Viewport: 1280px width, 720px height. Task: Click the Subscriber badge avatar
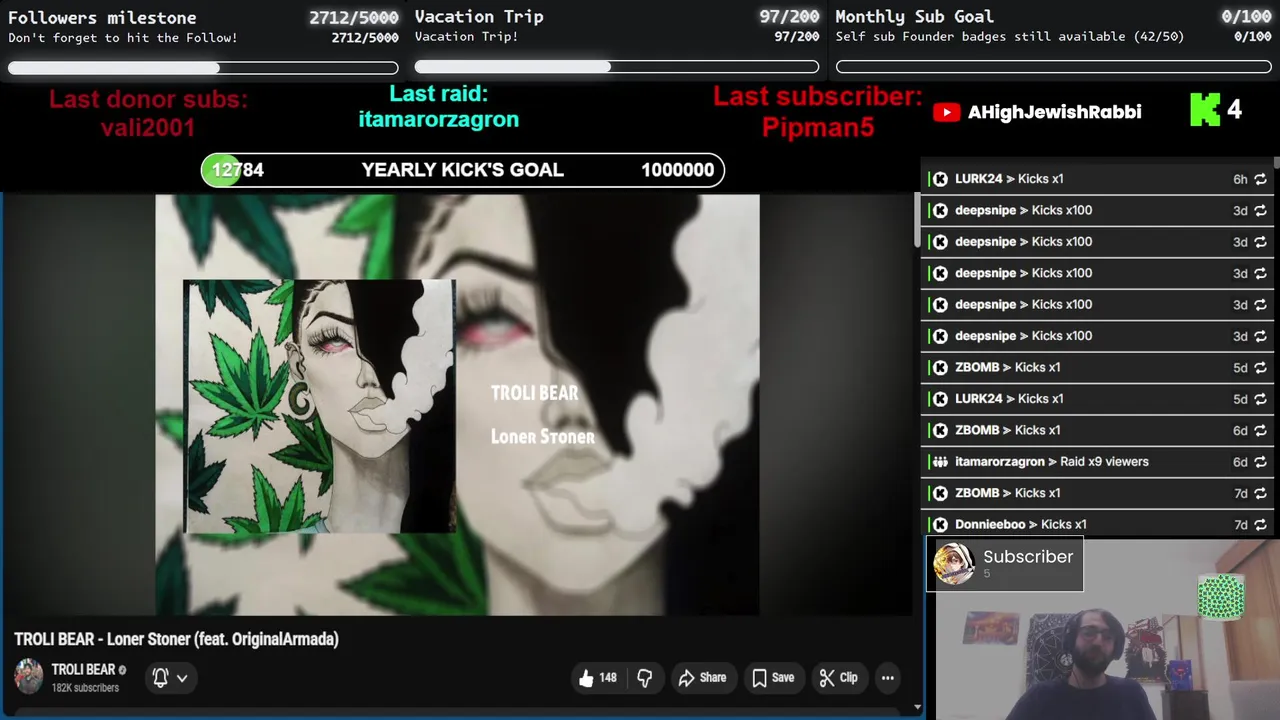(954, 564)
